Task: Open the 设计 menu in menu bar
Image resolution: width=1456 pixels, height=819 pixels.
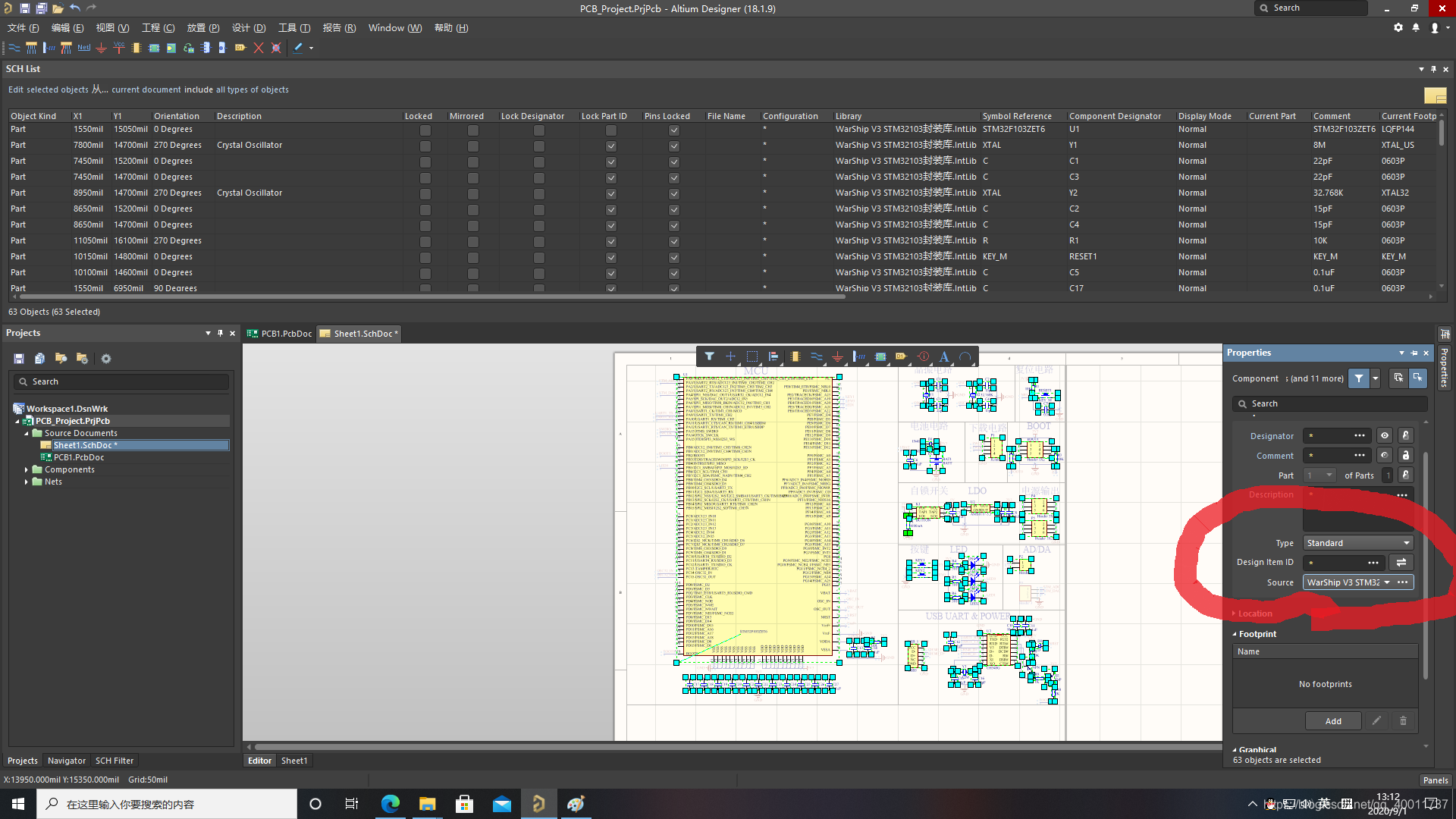Action: pos(239,27)
